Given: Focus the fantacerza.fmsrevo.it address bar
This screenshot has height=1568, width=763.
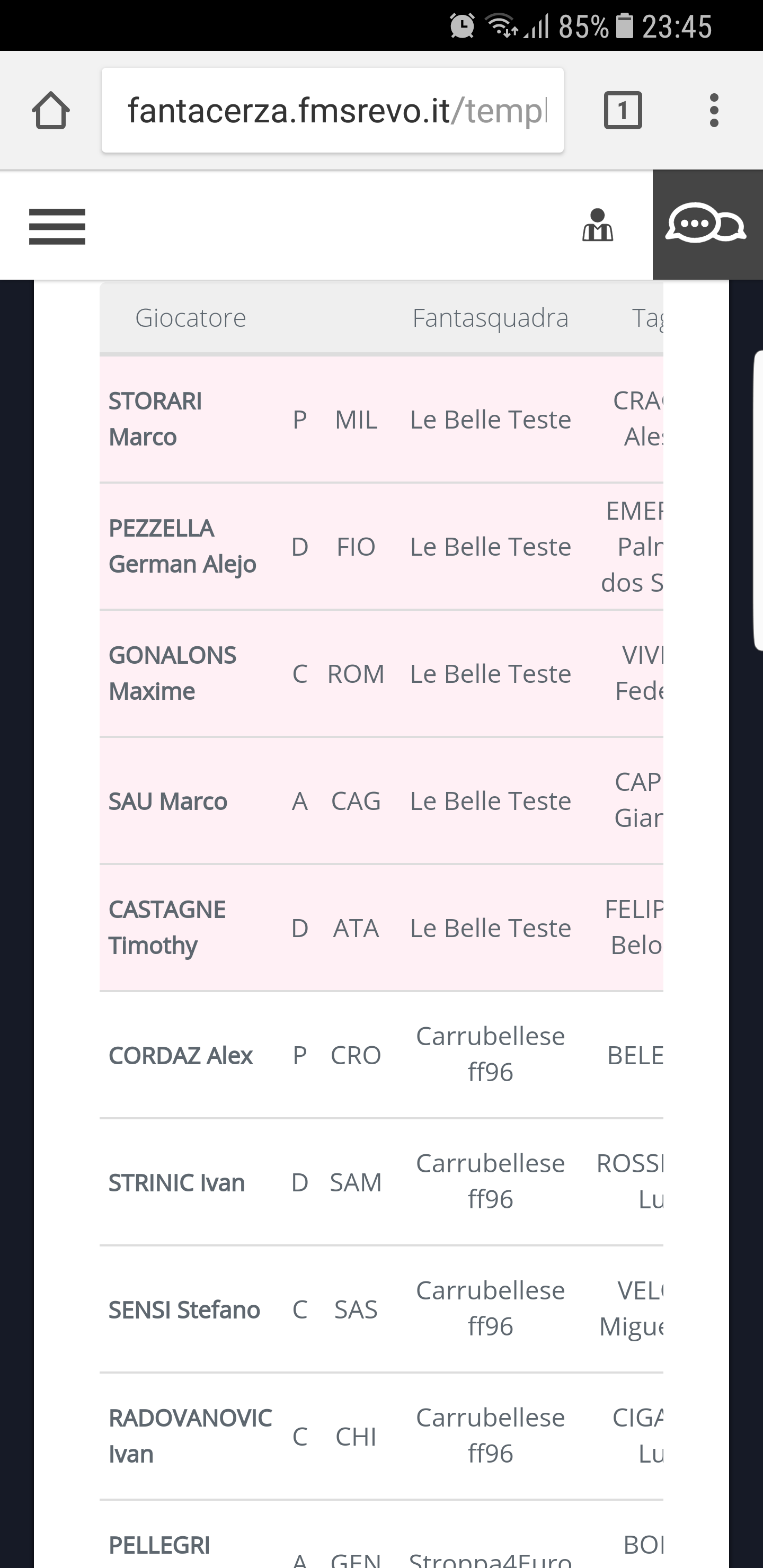Looking at the screenshot, I should pos(332,111).
